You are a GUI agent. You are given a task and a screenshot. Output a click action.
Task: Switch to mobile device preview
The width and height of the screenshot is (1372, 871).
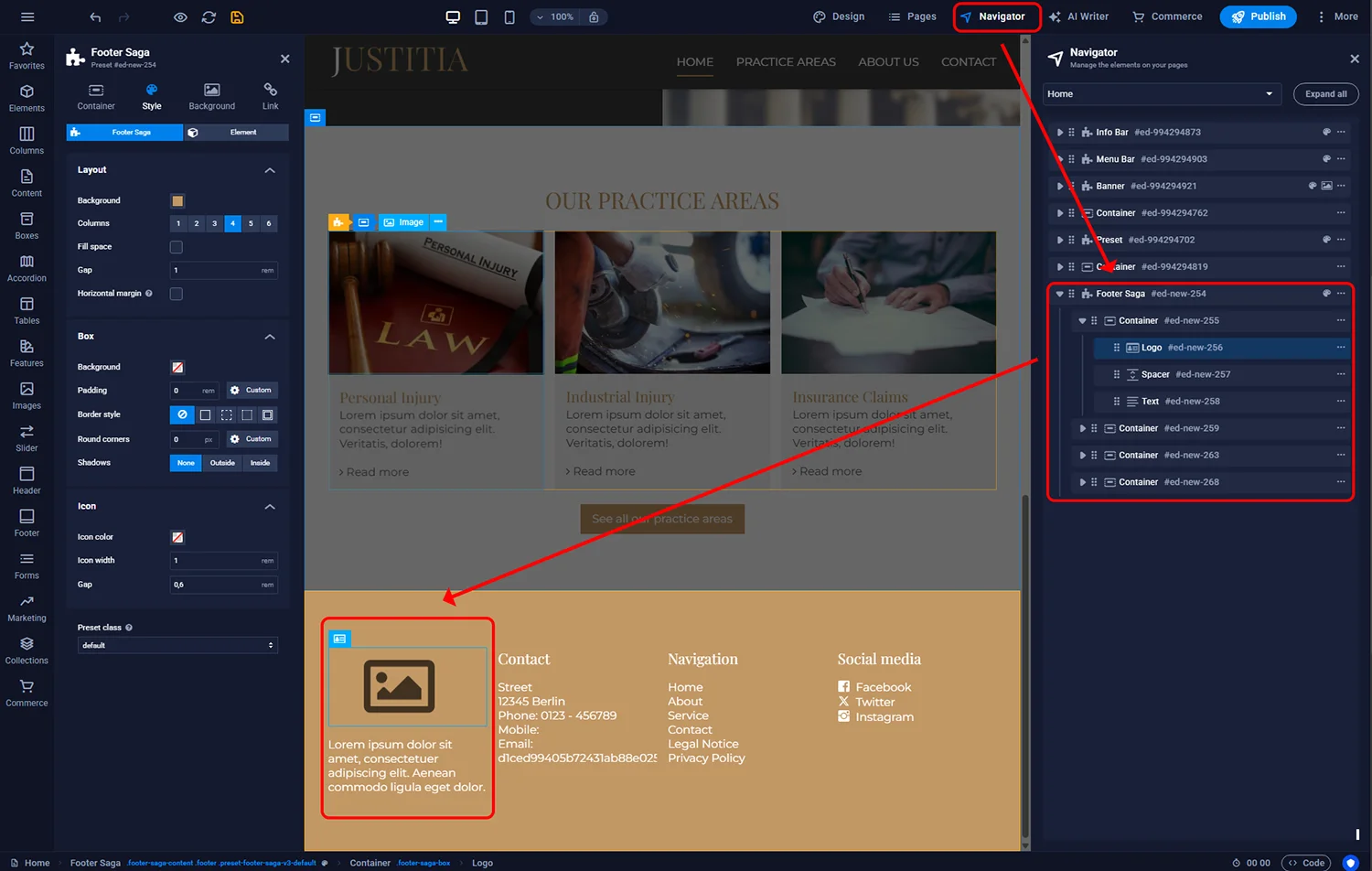click(x=509, y=16)
